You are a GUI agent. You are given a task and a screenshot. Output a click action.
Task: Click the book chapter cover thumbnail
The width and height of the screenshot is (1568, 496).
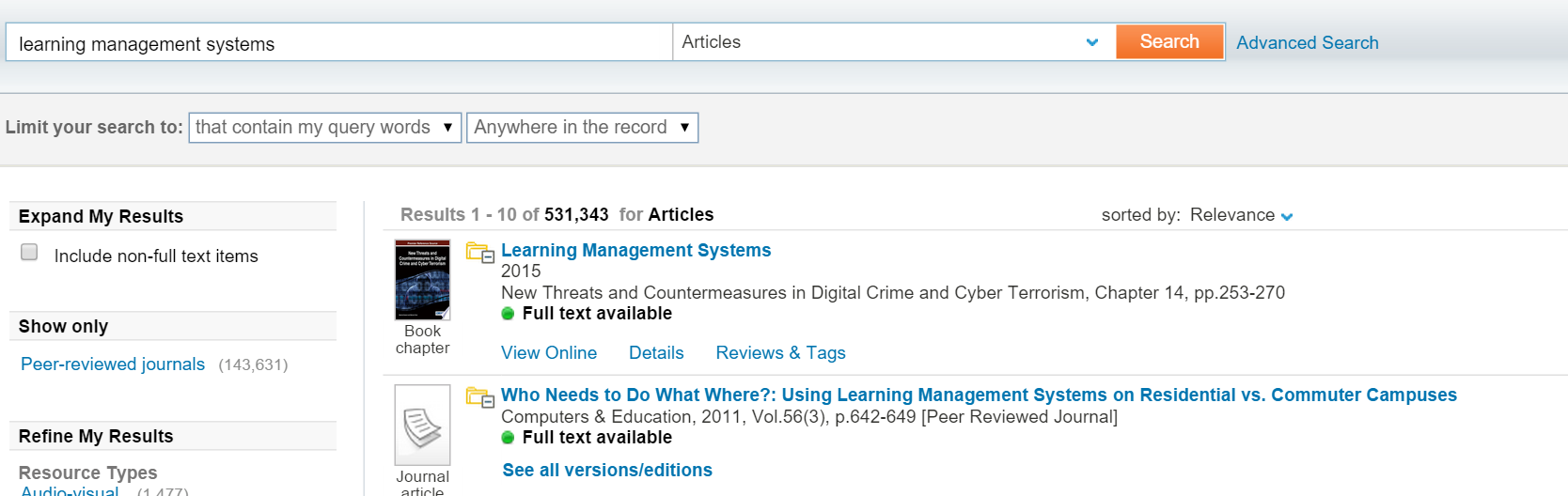coord(422,280)
